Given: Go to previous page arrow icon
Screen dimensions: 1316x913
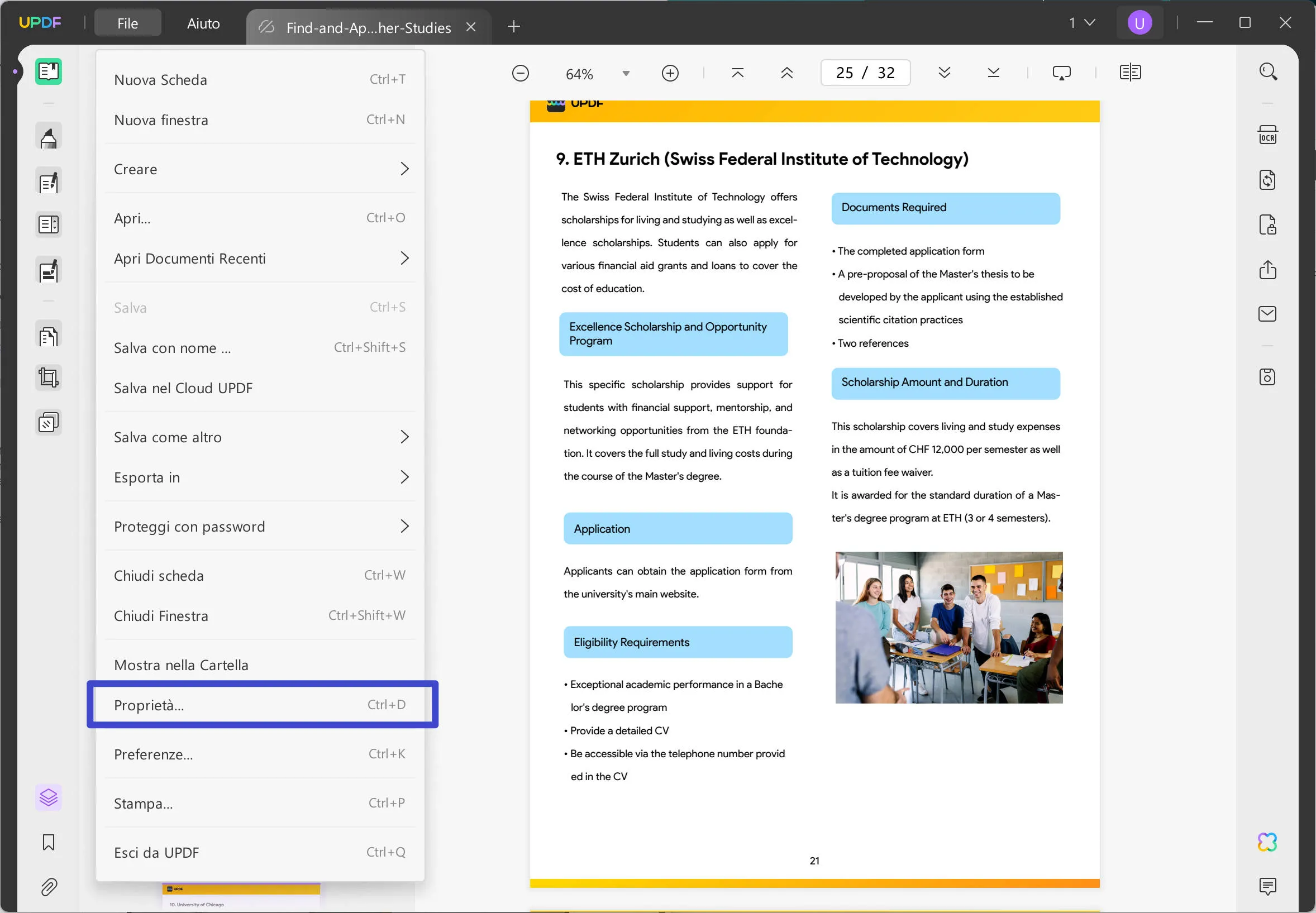Looking at the screenshot, I should pyautogui.click(x=786, y=73).
